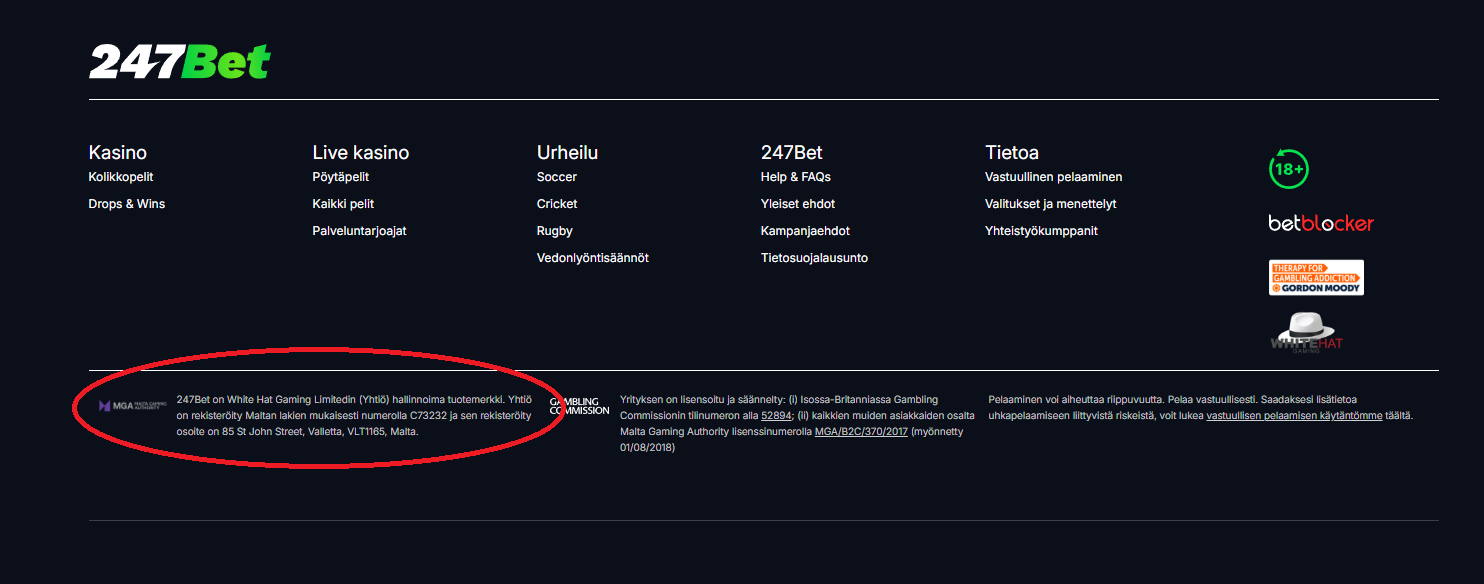Click licence number 52894 link
Screen dimensions: 1484x584
point(777,416)
